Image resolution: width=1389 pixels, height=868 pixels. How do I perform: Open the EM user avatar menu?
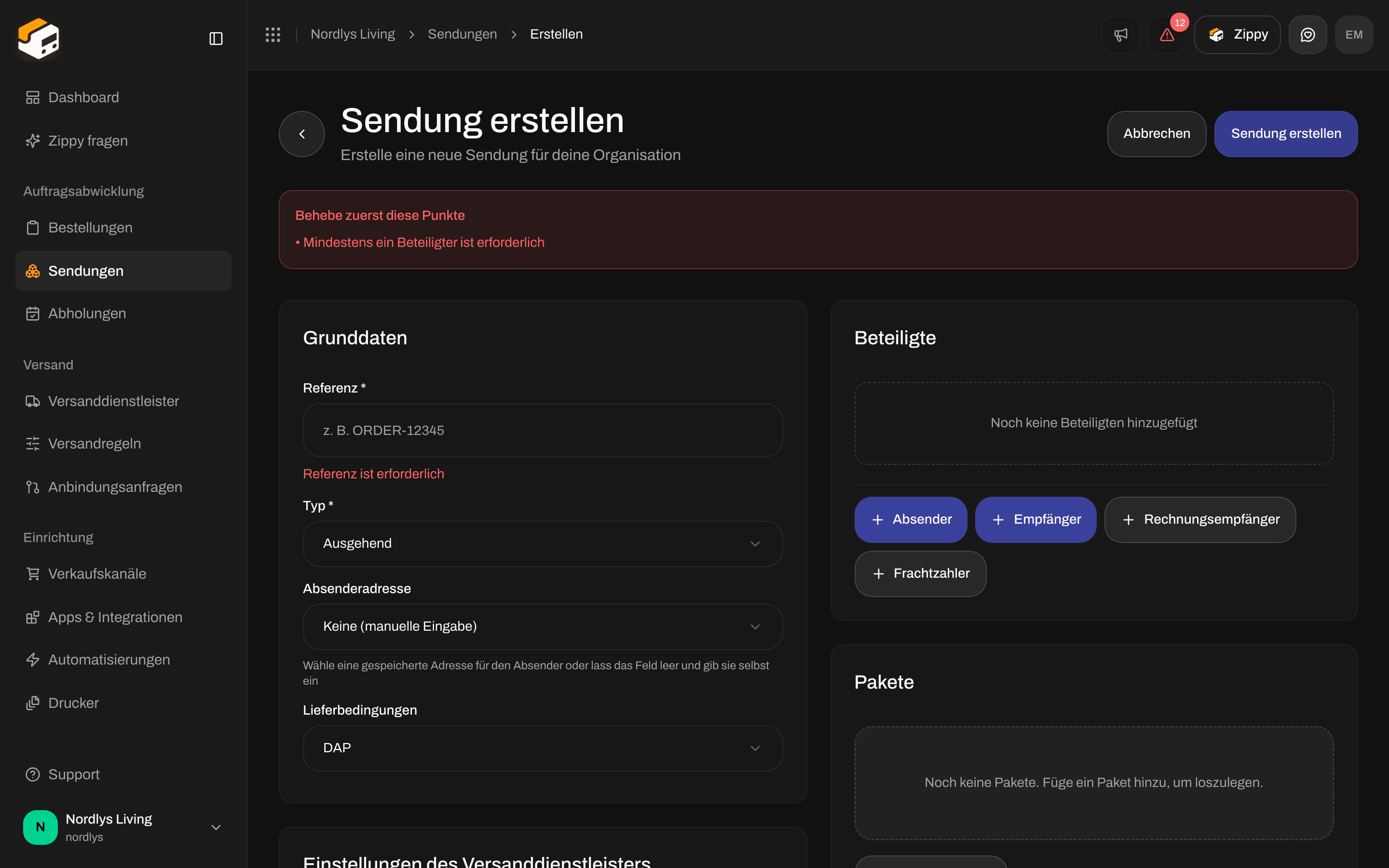click(1354, 34)
